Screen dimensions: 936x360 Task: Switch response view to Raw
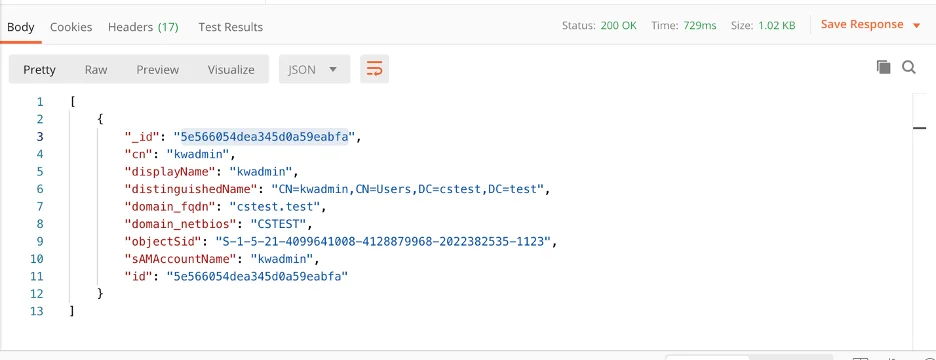[x=96, y=69]
